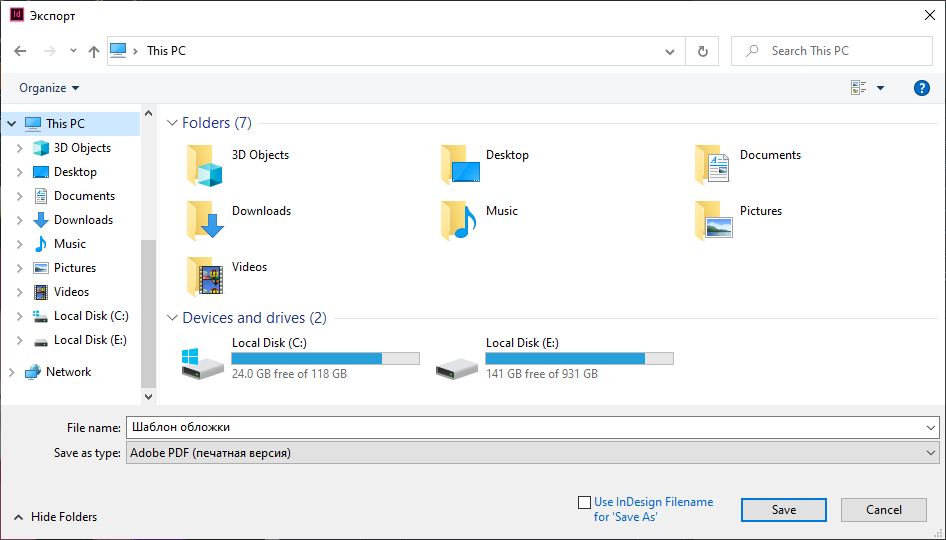
Task: Open the 3D Objects folder icon
Action: pyautogui.click(x=206, y=165)
